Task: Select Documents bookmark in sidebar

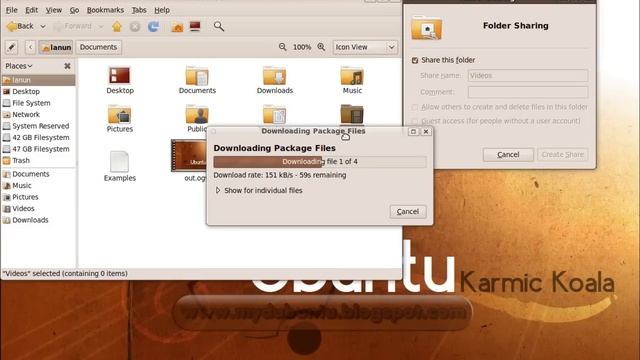Action: [38, 174]
